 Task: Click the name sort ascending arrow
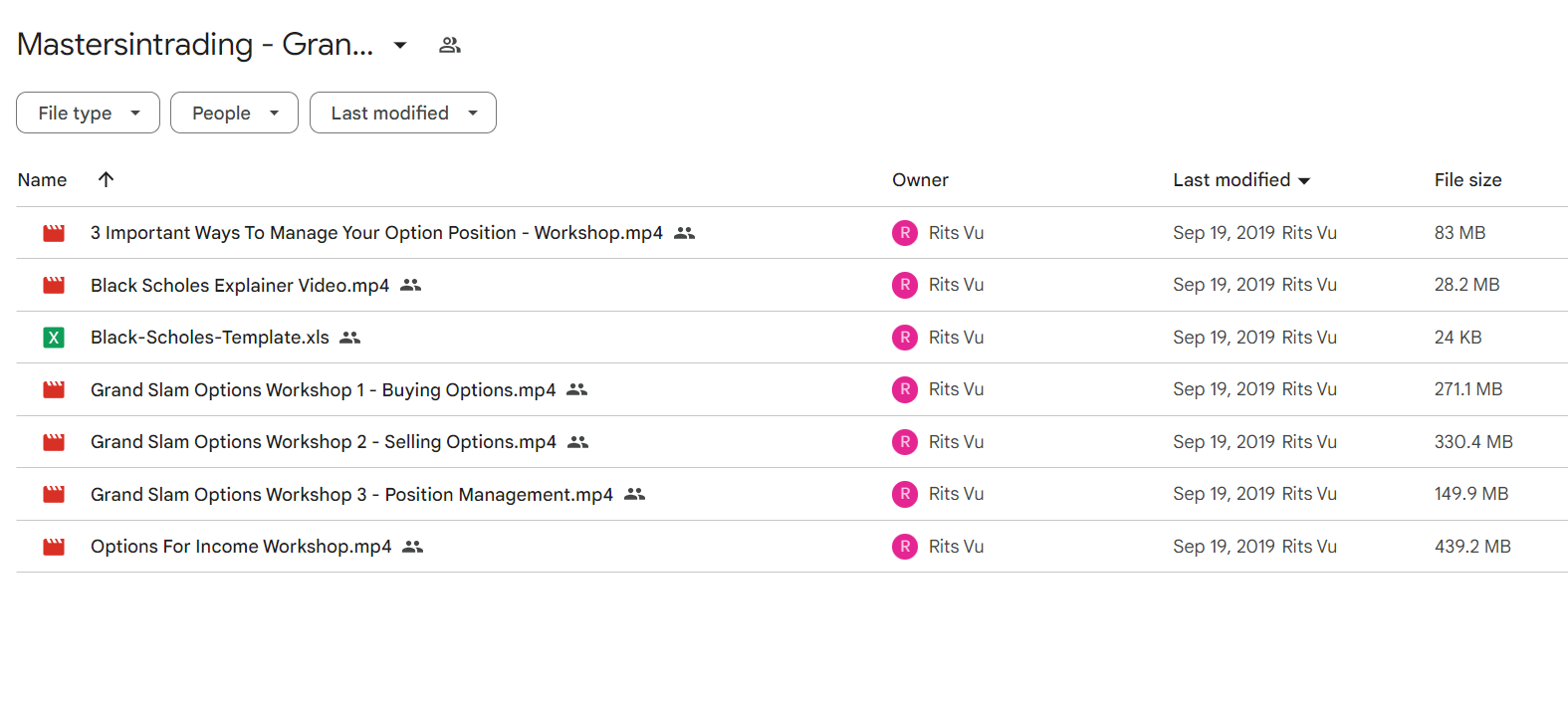(x=107, y=179)
